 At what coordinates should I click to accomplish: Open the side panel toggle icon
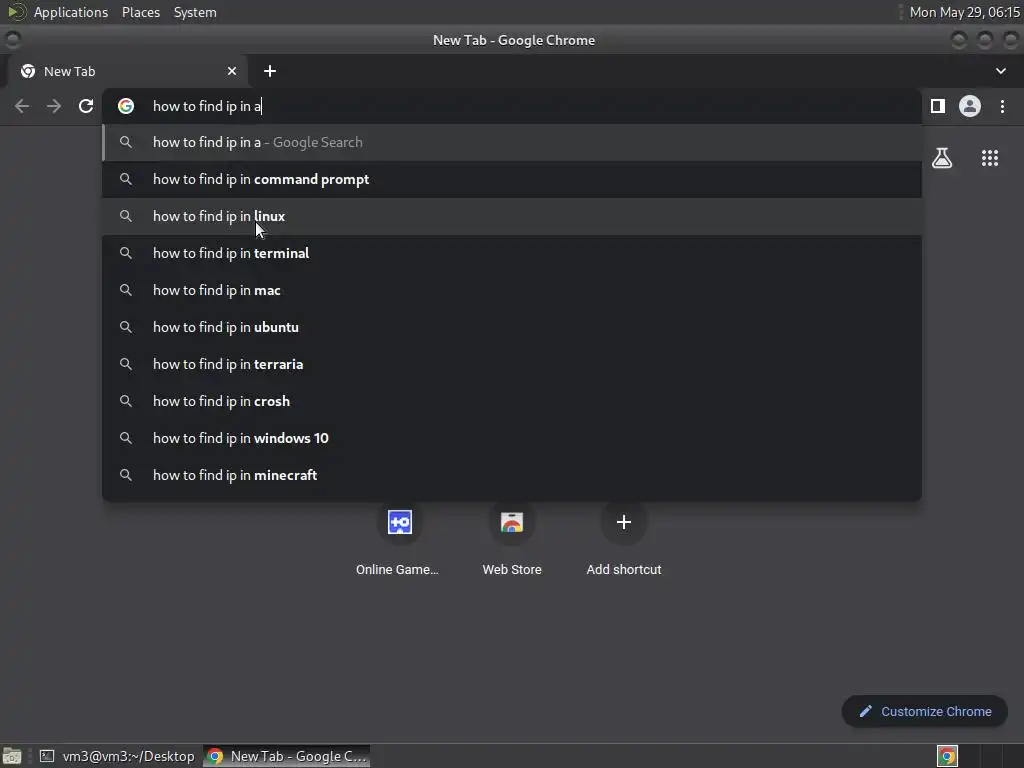click(938, 106)
